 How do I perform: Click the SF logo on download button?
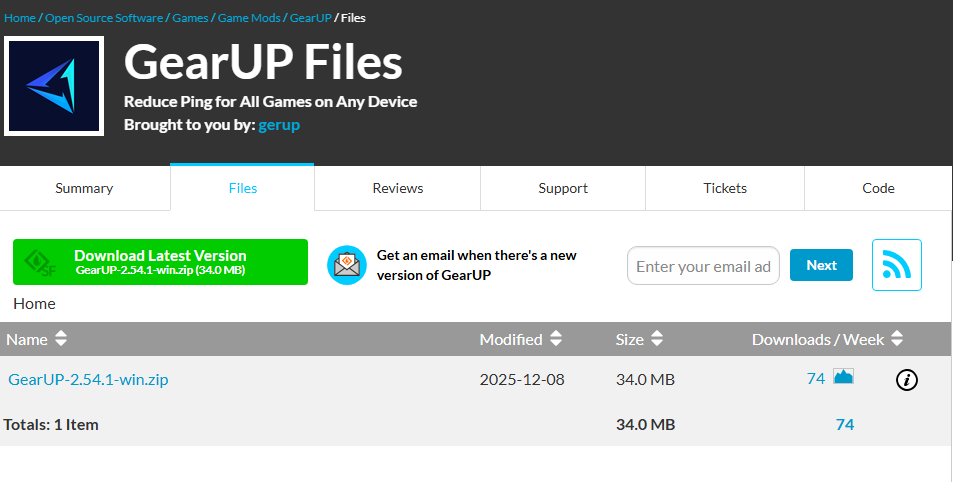click(41, 262)
